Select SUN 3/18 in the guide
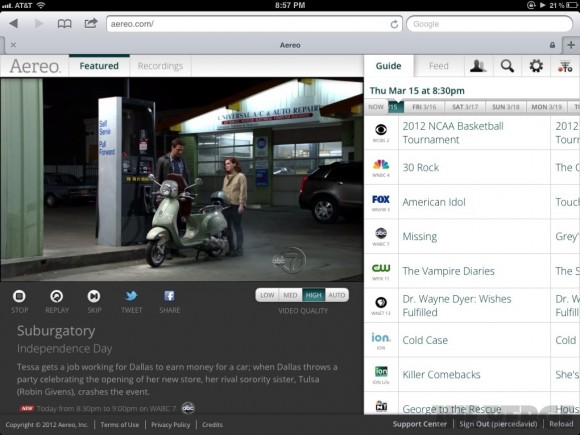580x435 pixels. coord(506,107)
